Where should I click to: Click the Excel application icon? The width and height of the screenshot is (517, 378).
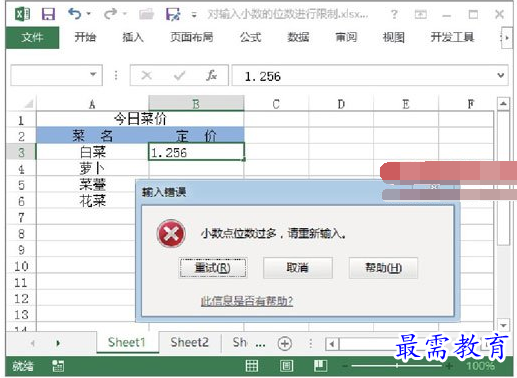pyautogui.click(x=23, y=14)
